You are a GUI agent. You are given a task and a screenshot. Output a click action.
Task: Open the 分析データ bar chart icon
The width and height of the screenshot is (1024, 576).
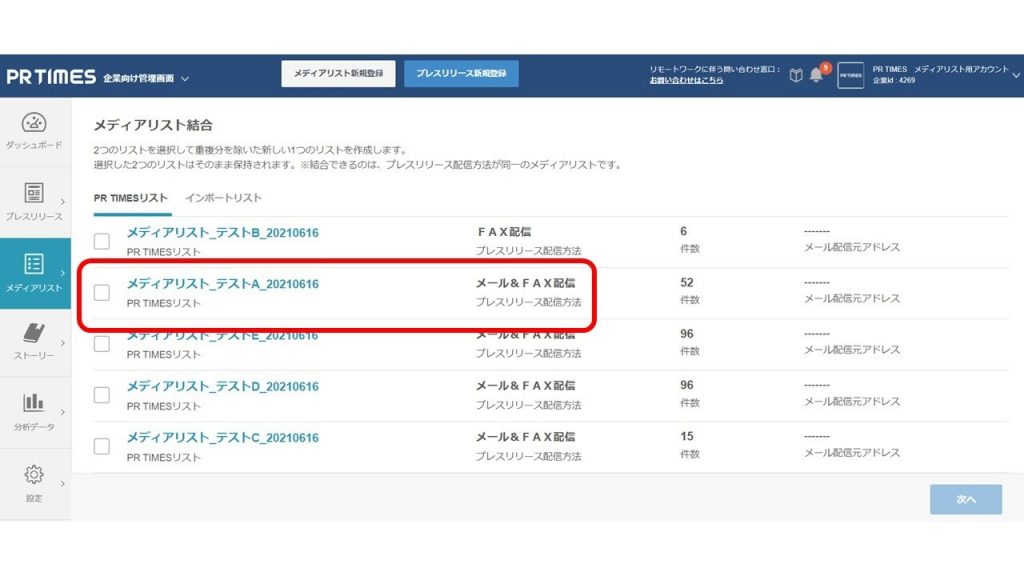(34, 403)
